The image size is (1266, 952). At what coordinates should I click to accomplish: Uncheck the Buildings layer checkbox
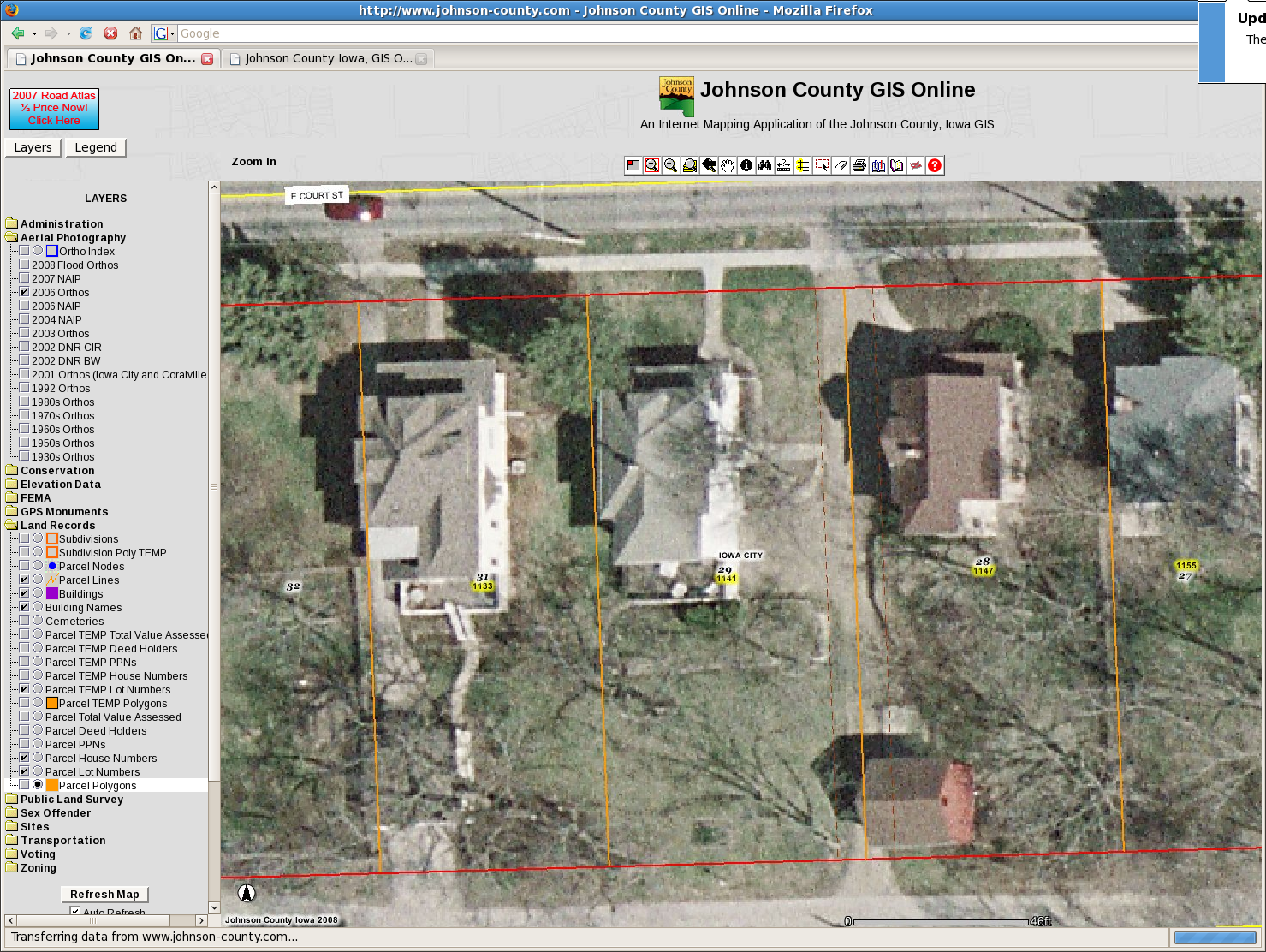(x=24, y=593)
